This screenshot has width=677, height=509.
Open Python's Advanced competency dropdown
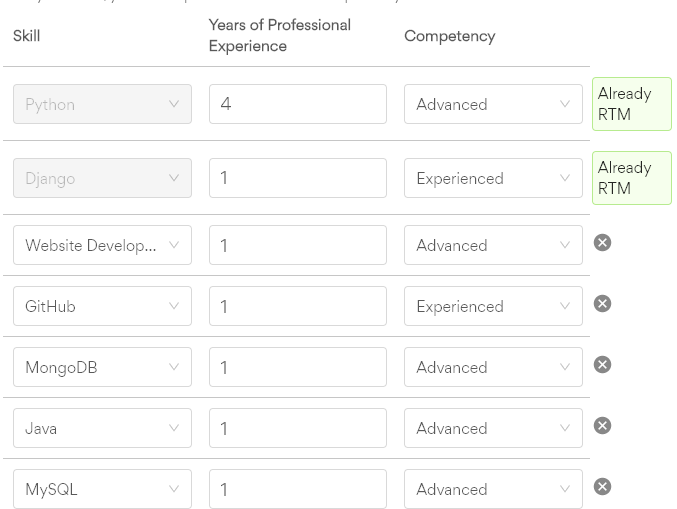coord(493,104)
